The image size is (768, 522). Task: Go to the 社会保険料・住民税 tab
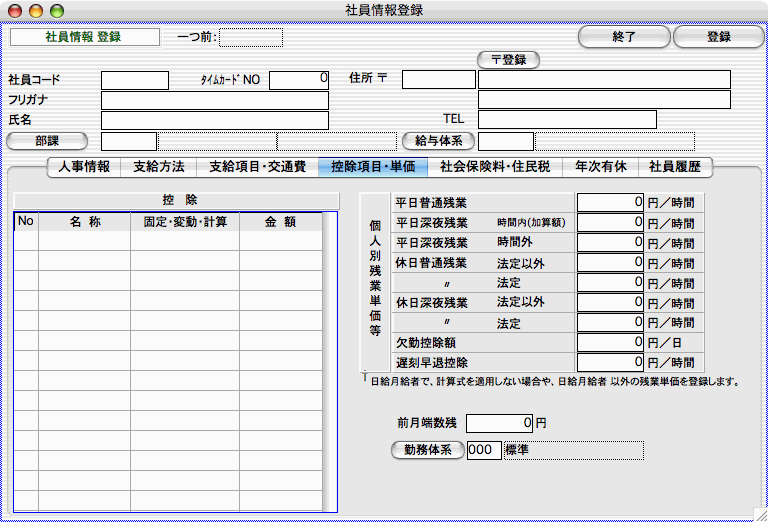click(495, 167)
